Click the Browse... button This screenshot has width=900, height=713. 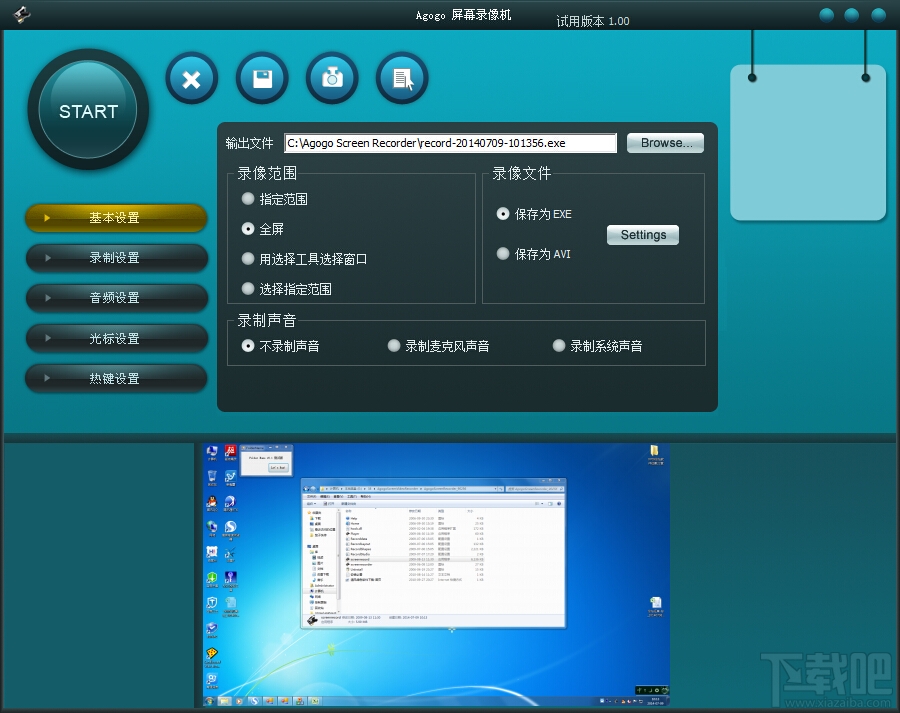point(665,143)
